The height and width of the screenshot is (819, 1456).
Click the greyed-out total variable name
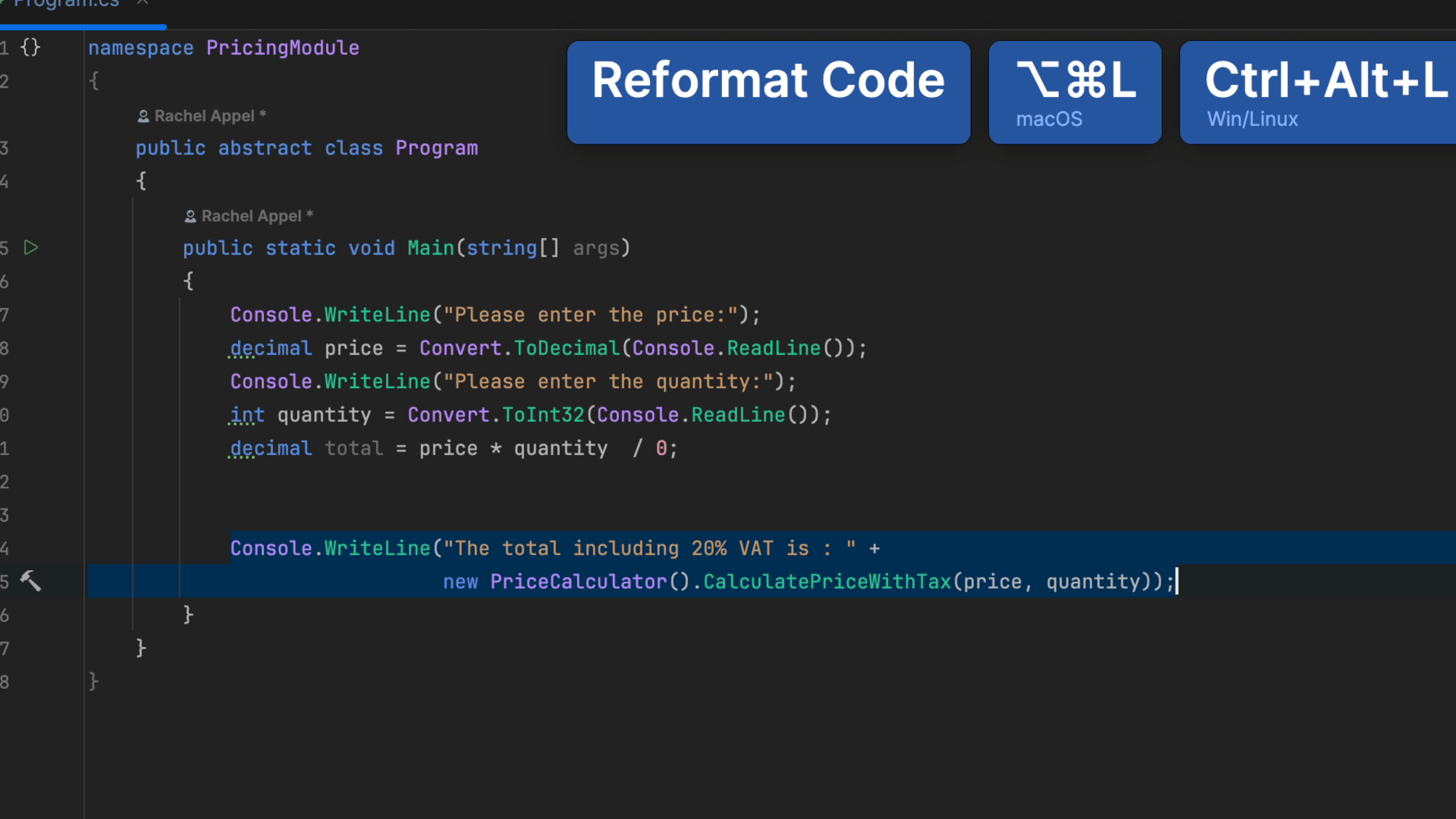354,448
